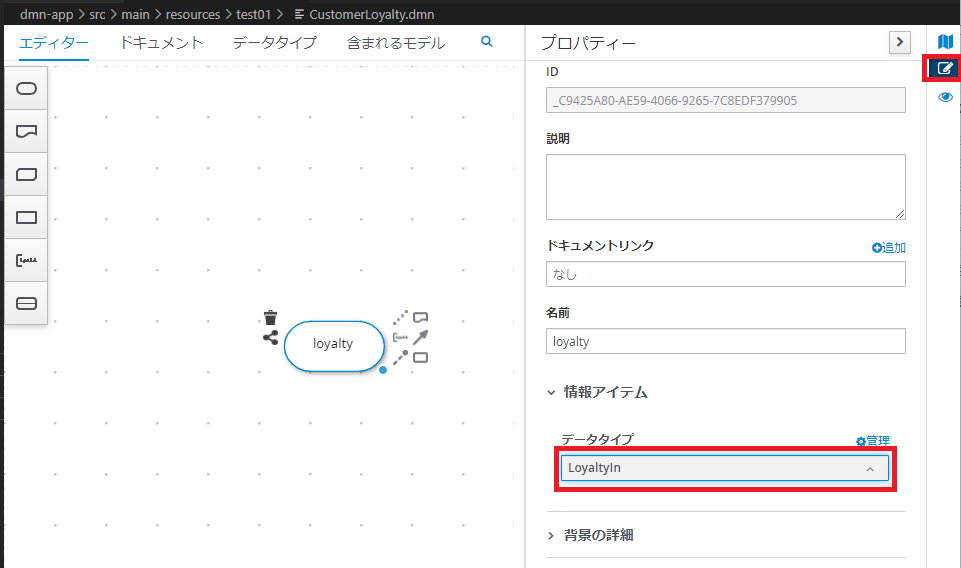
Task: Open the LoyaltyIn data type dropdown
Action: pyautogui.click(x=725, y=468)
